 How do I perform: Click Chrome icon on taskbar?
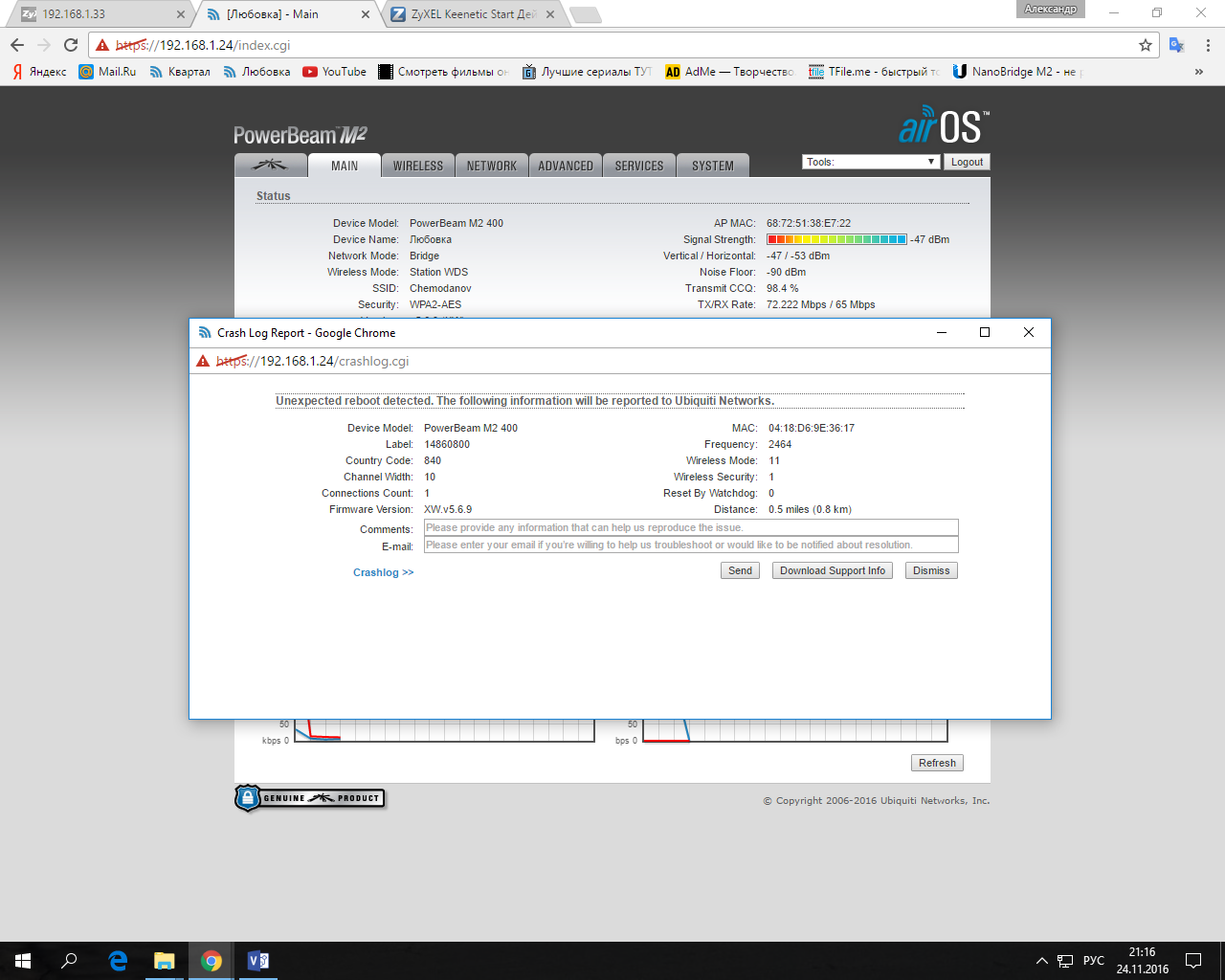[x=212, y=961]
